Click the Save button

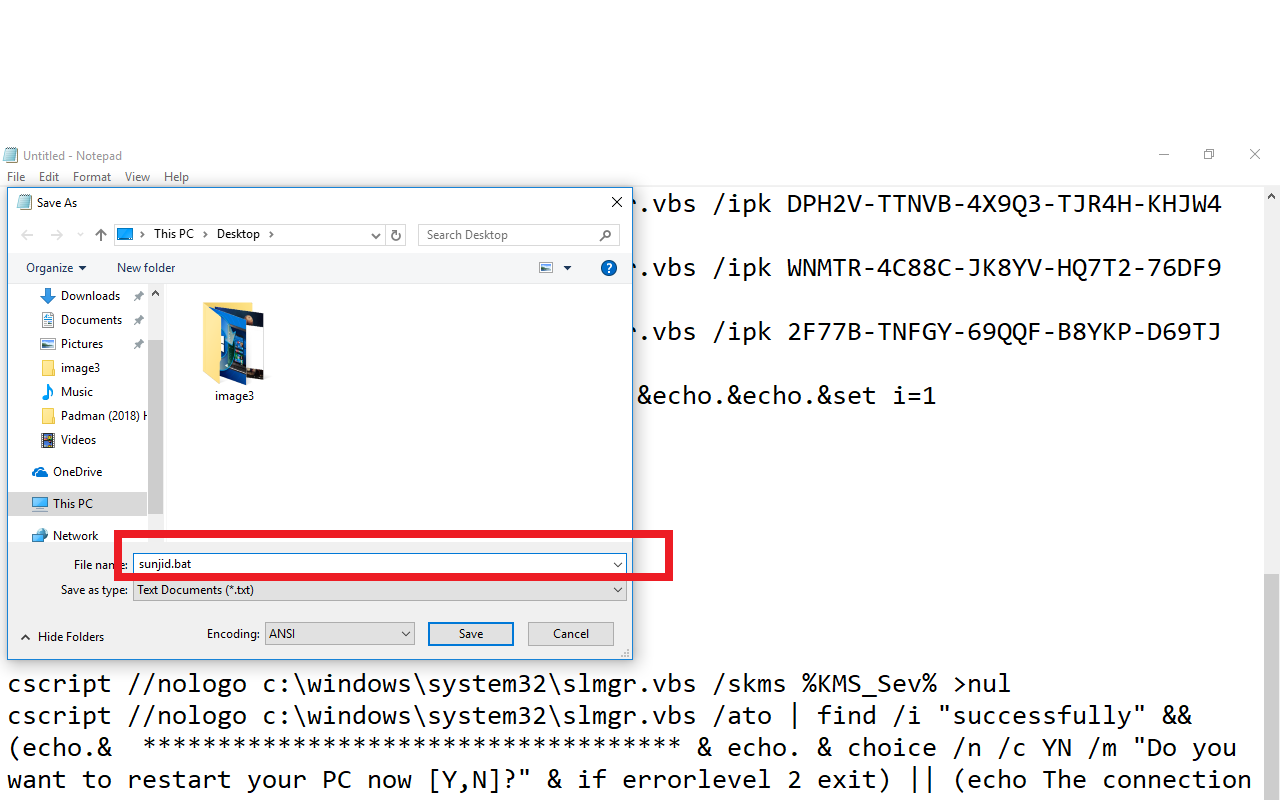point(470,633)
